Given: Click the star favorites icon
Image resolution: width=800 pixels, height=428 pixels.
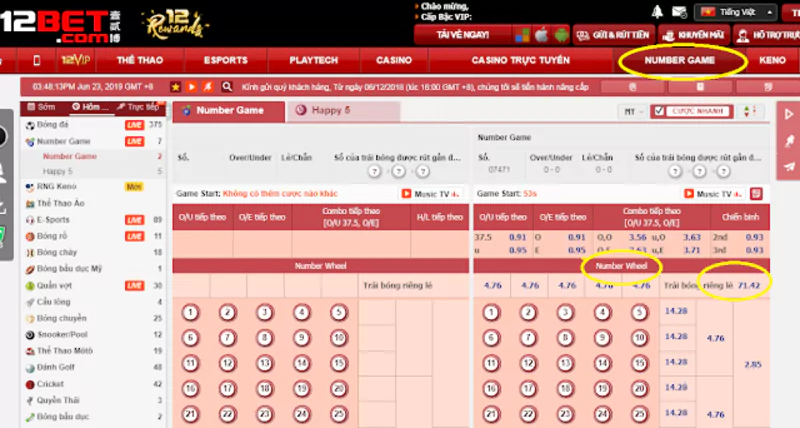Looking at the screenshot, I should pyautogui.click(x=176, y=86).
